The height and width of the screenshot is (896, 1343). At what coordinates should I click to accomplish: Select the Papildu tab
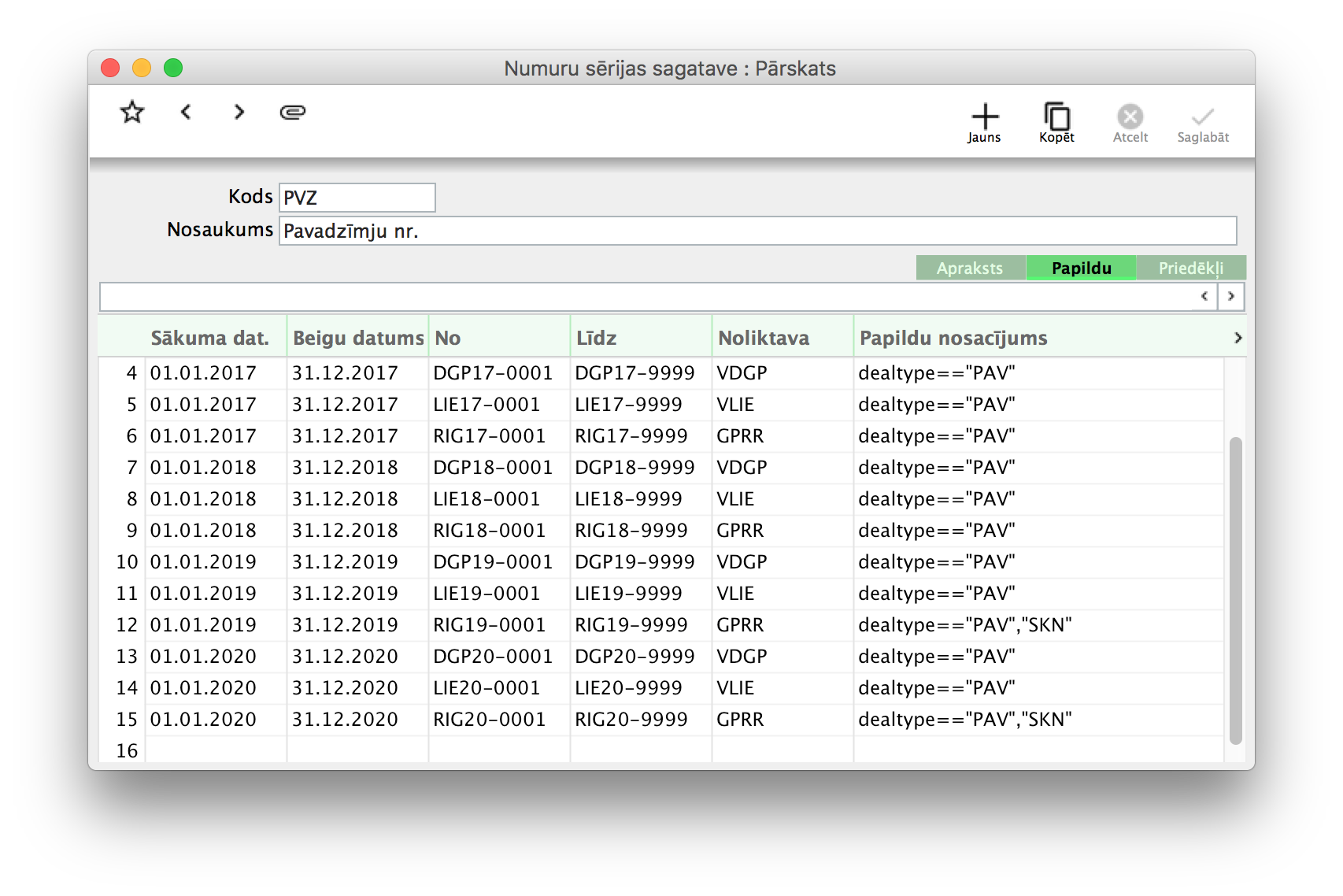point(1081,268)
